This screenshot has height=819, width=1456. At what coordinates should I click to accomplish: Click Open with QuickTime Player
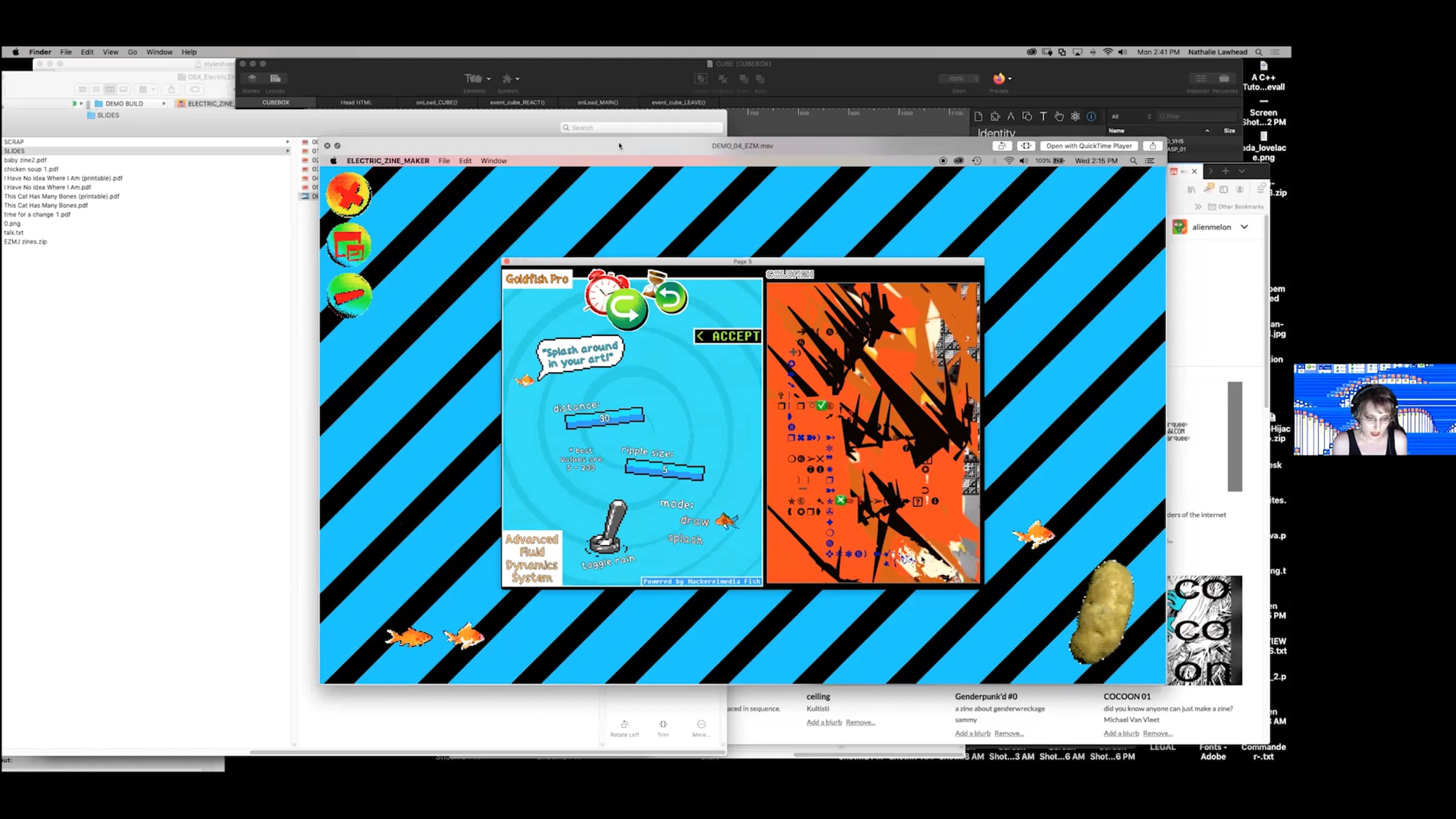tap(1088, 146)
